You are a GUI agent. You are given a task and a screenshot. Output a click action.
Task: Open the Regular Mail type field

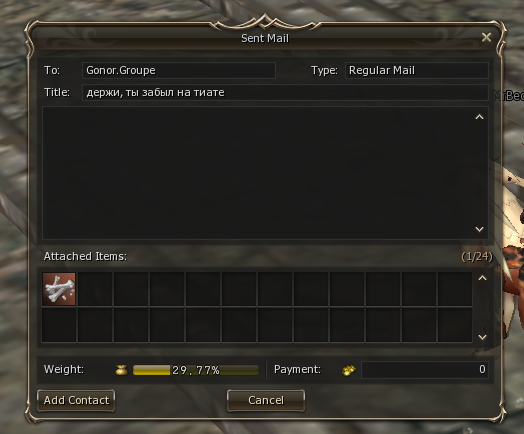(417, 70)
